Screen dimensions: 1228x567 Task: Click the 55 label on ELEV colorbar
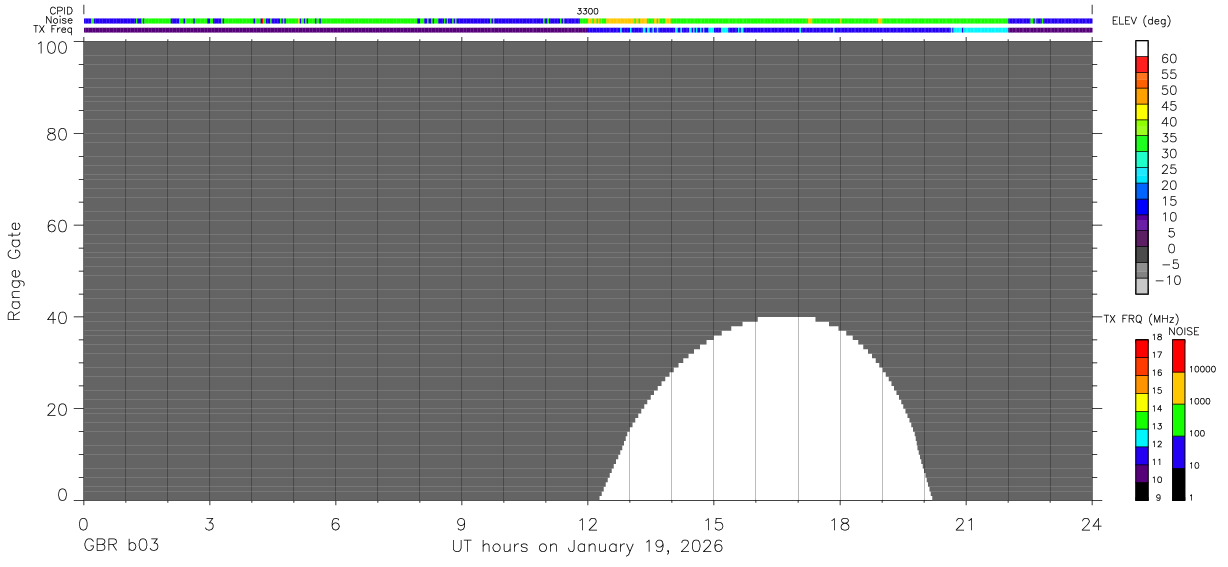click(x=1169, y=74)
